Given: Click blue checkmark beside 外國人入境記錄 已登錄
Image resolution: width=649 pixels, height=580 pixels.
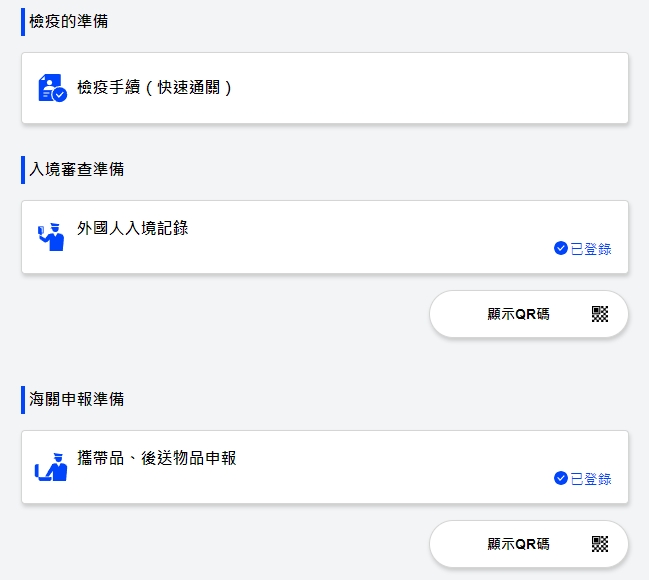Looking at the screenshot, I should pyautogui.click(x=560, y=248).
